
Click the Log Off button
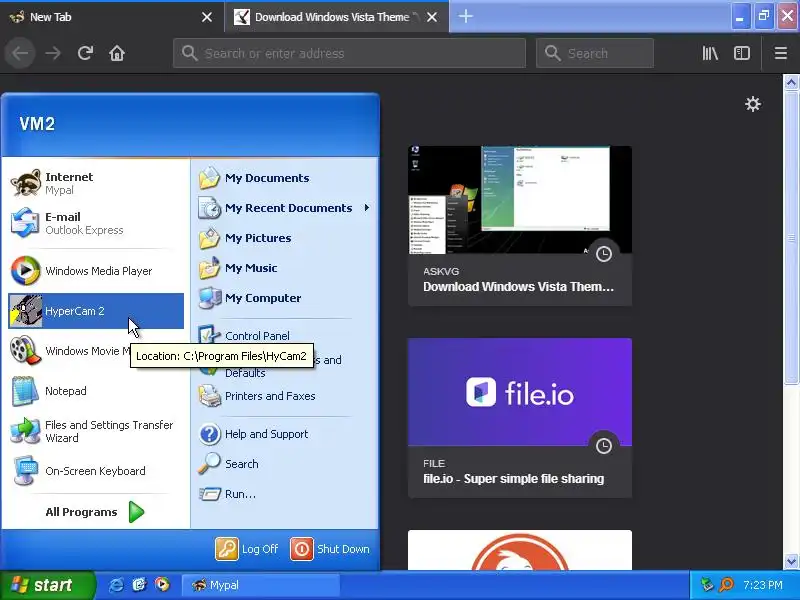click(x=247, y=549)
